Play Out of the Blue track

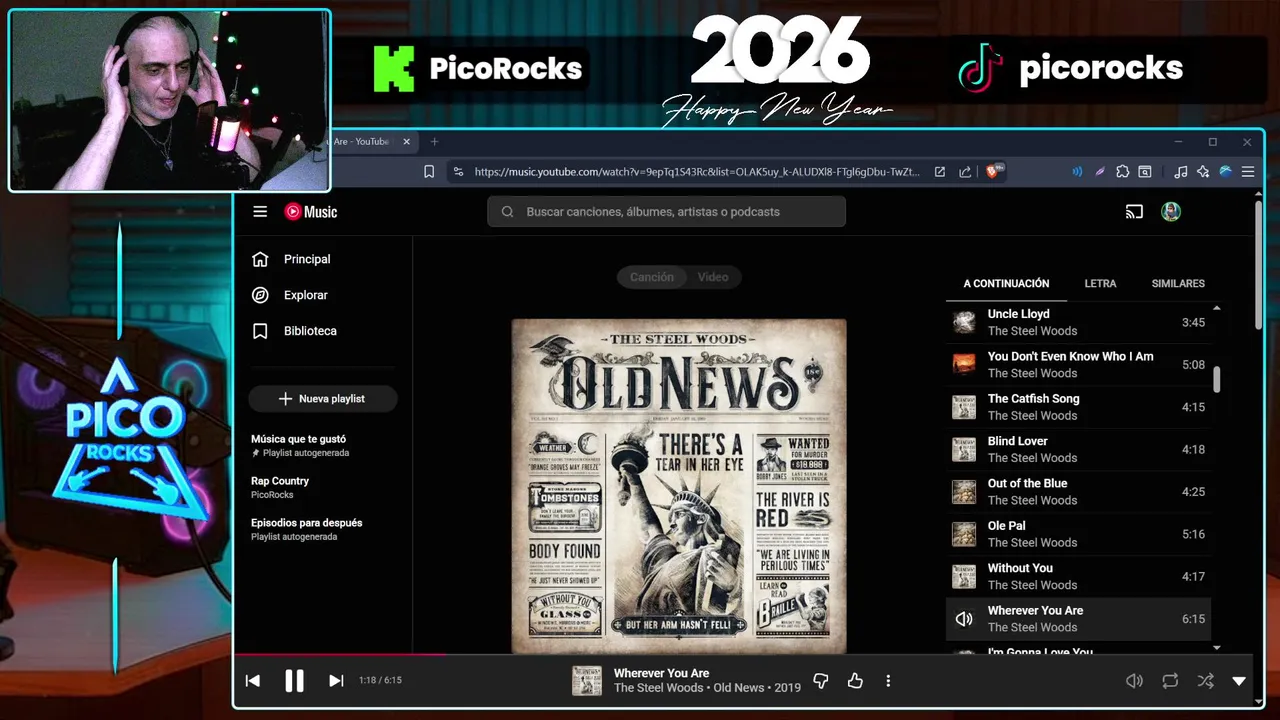tap(1078, 492)
